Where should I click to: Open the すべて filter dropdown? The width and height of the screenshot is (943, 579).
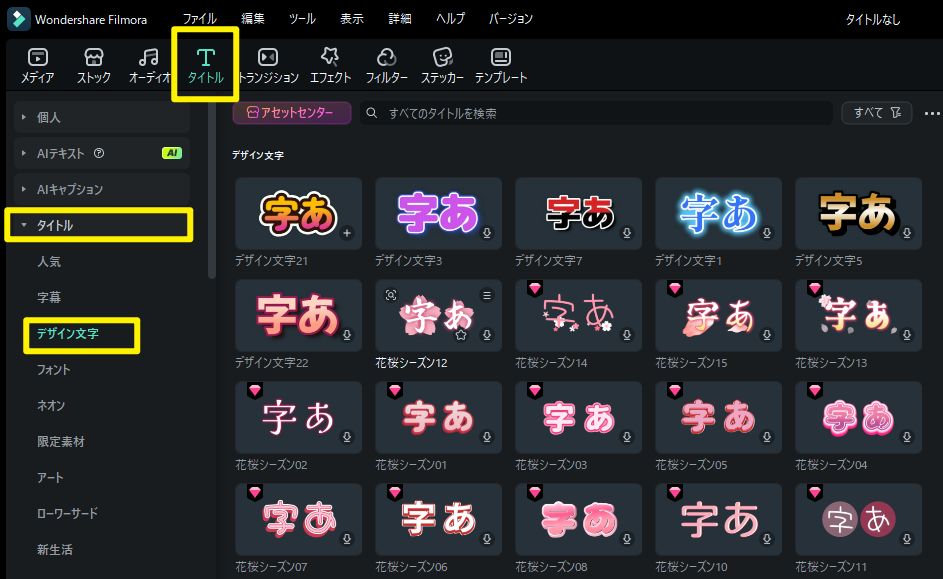pos(876,112)
